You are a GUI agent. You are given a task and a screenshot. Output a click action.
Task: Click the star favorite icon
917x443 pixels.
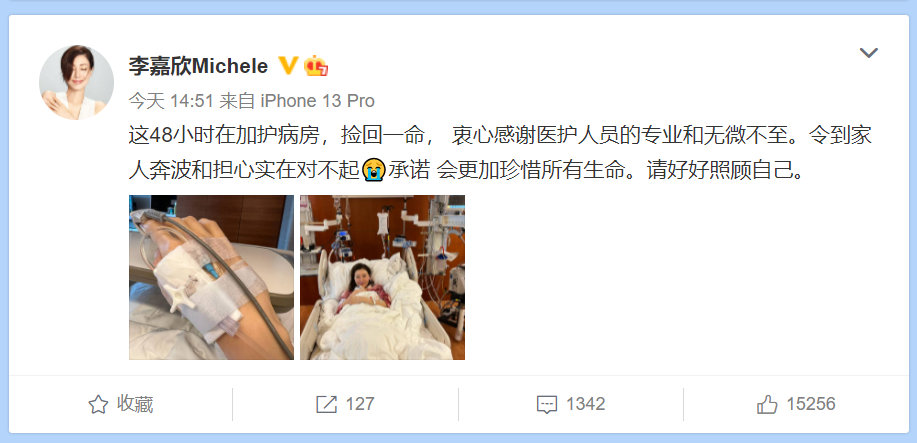click(98, 404)
